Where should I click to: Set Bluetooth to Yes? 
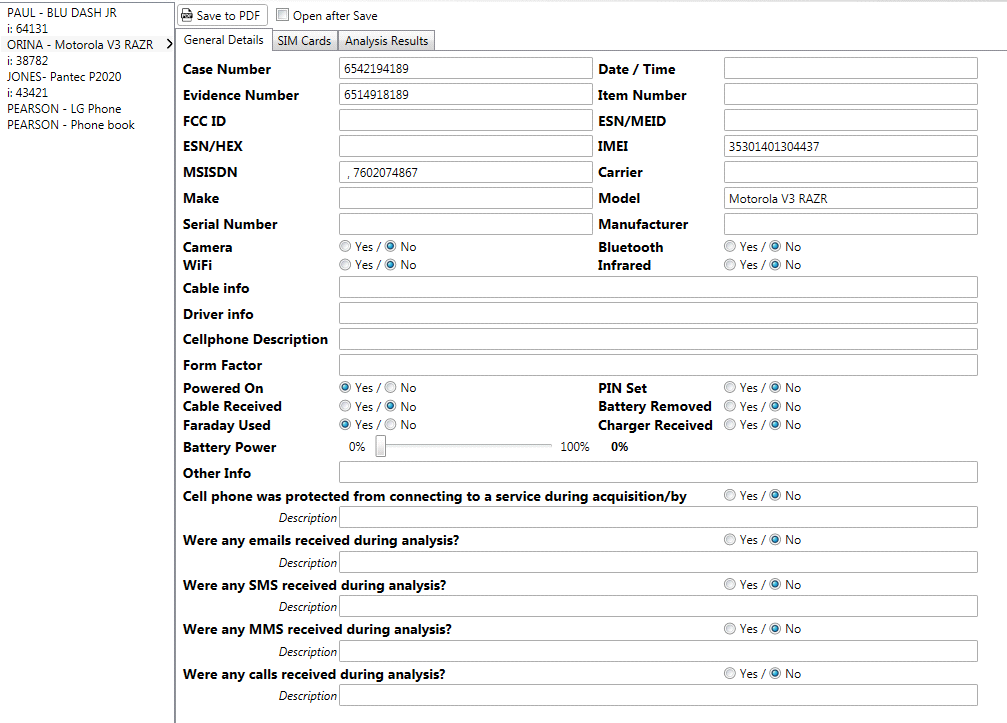(730, 247)
